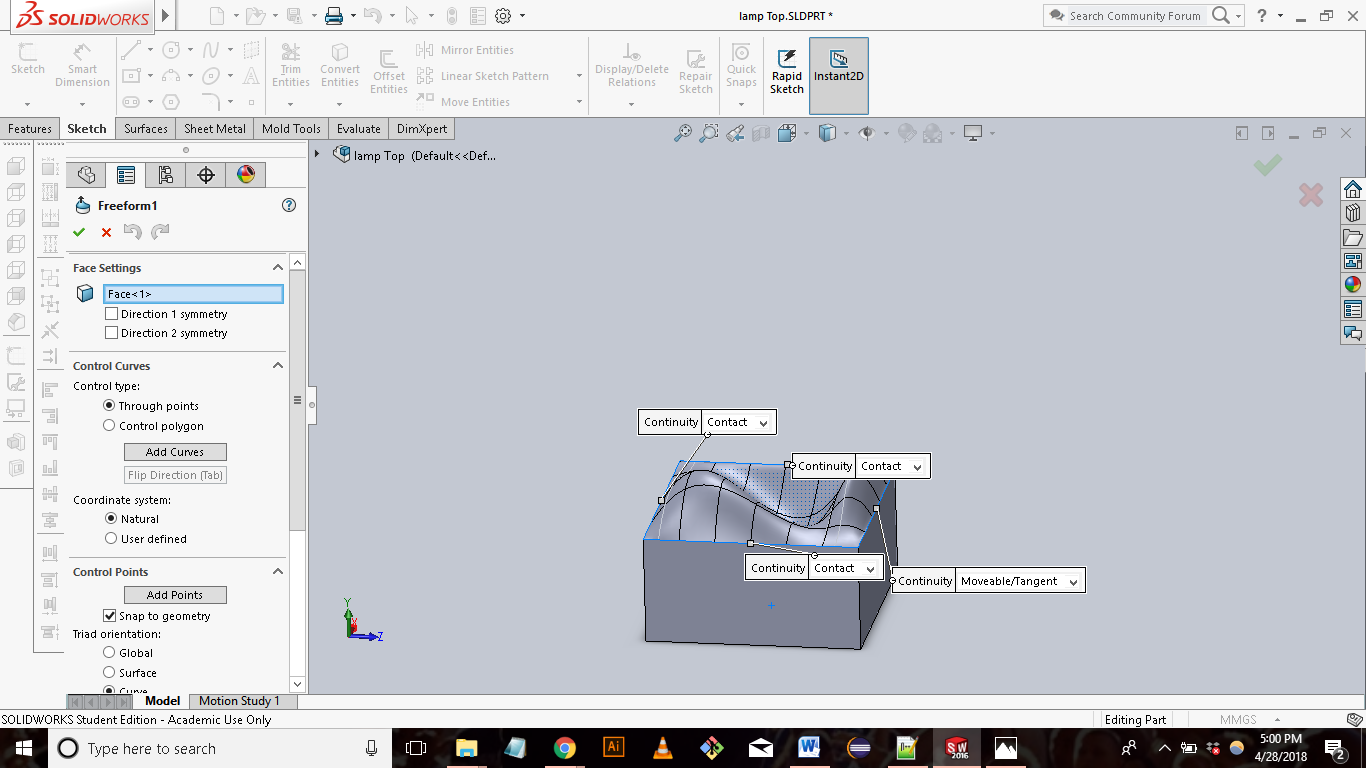Image resolution: width=1366 pixels, height=768 pixels.
Task: Set triad orientation to Surface
Action: click(110, 673)
